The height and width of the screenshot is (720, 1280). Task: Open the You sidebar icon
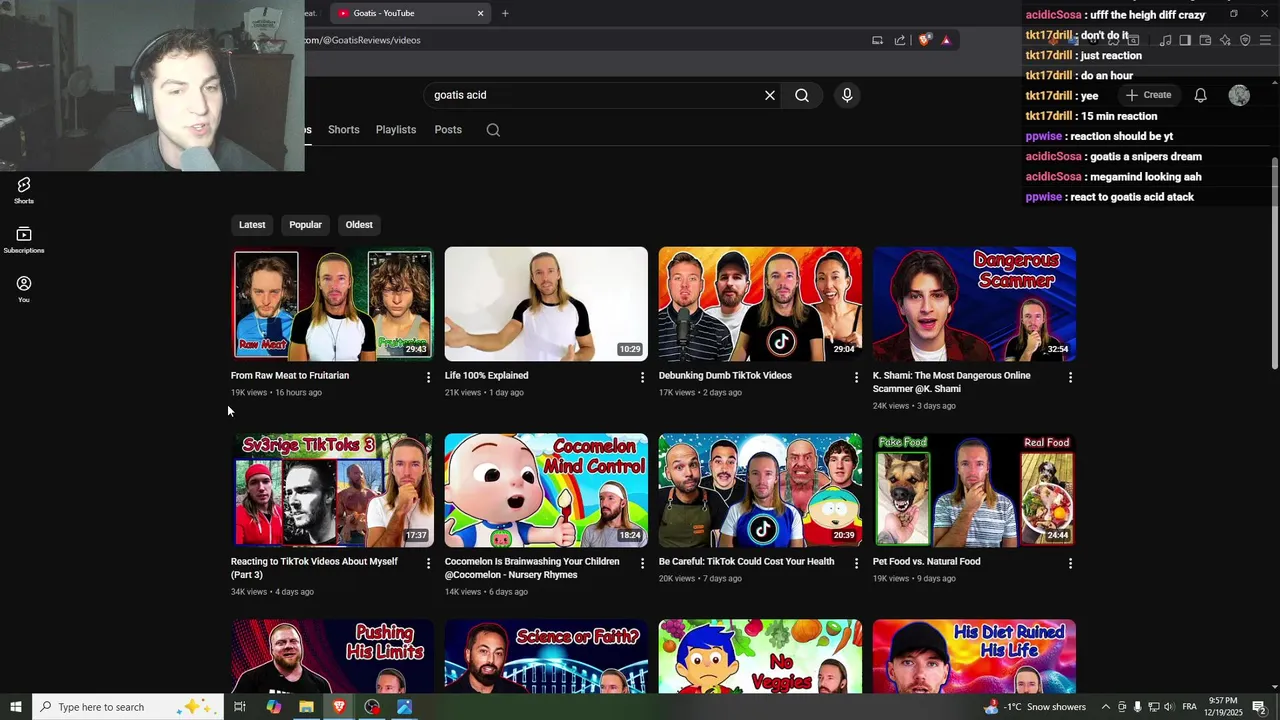point(24,289)
